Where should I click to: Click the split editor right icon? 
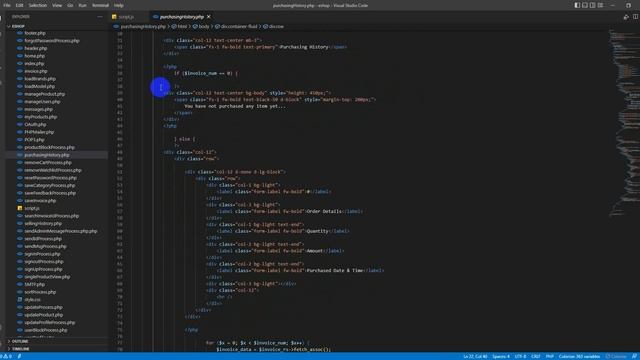click(636, 17)
